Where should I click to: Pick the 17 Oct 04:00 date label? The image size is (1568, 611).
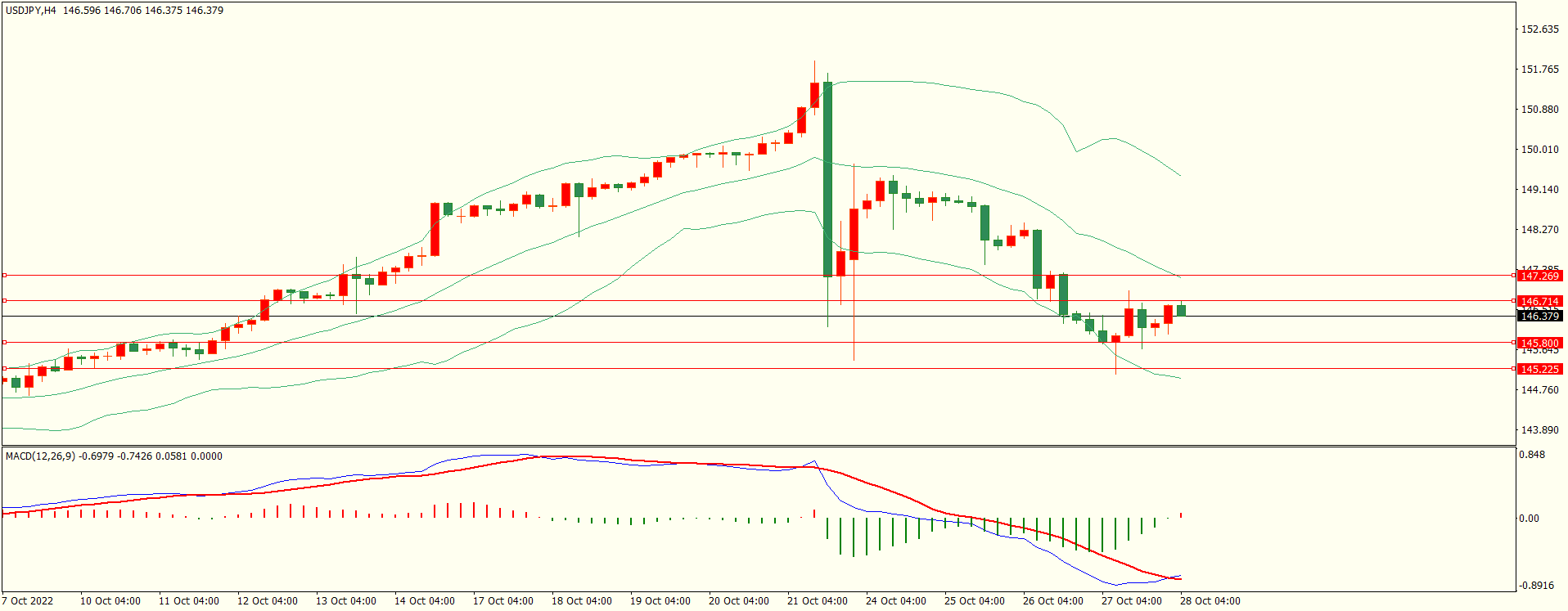tap(502, 601)
